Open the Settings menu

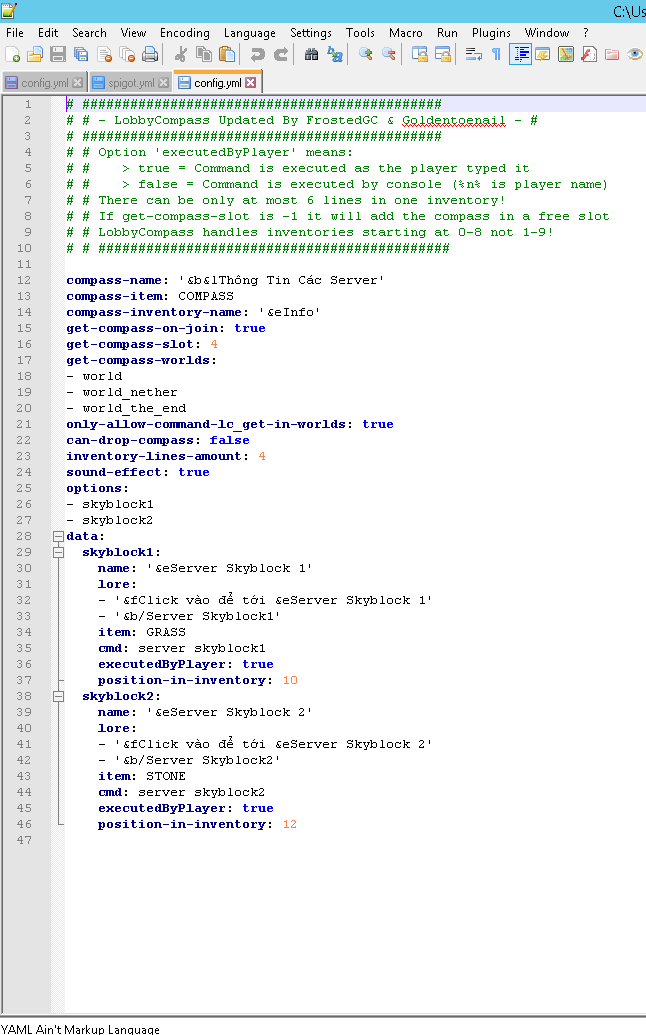point(311,33)
